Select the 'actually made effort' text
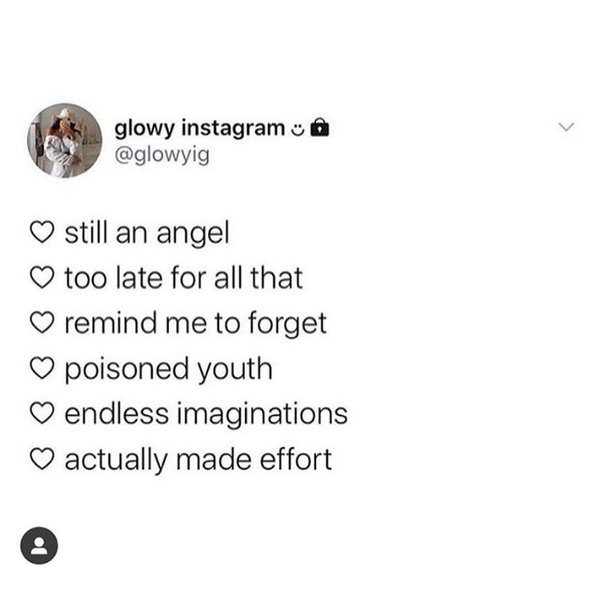 [x=198, y=460]
